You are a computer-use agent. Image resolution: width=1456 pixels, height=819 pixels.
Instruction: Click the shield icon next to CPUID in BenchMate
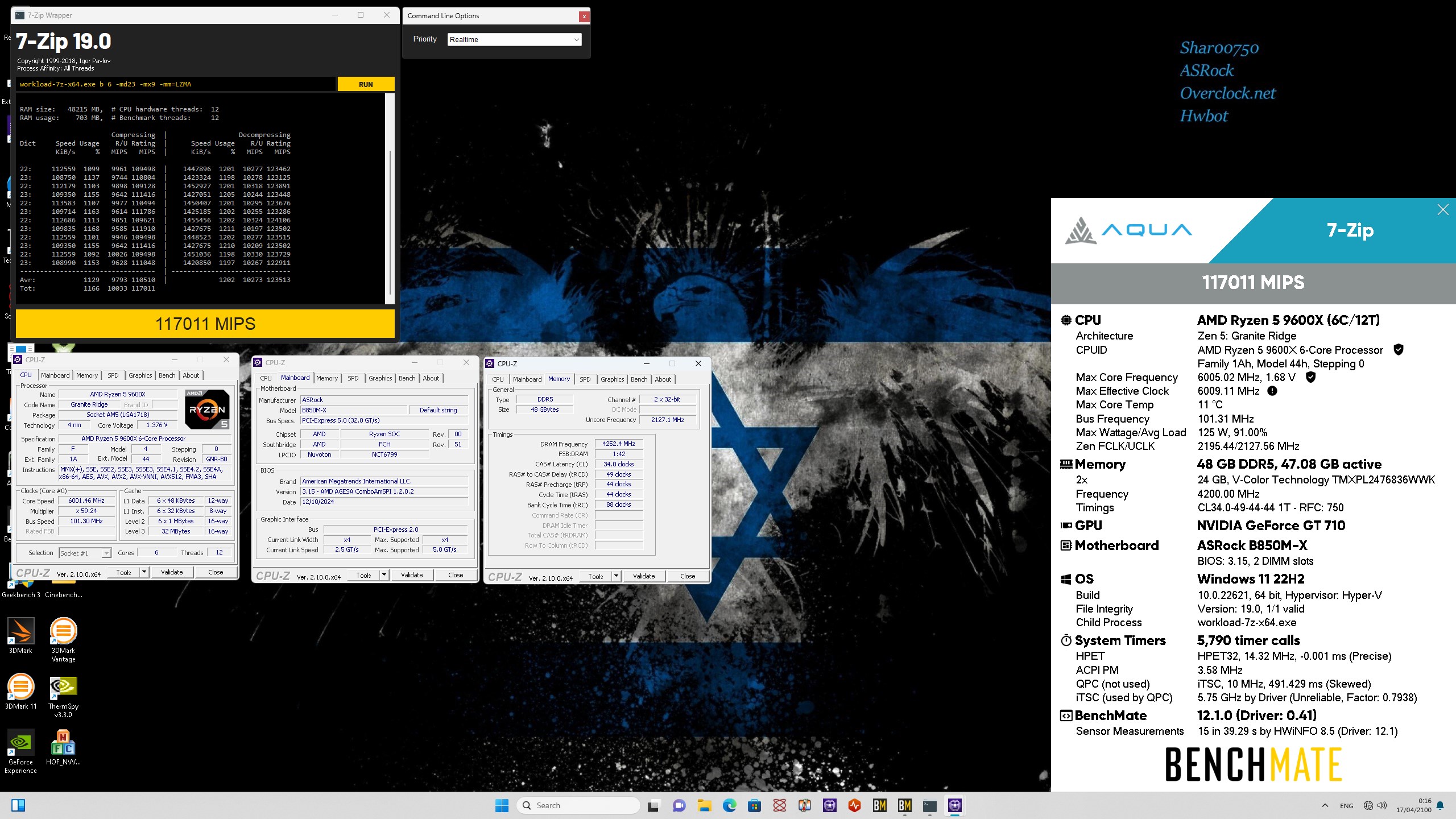click(x=1399, y=349)
